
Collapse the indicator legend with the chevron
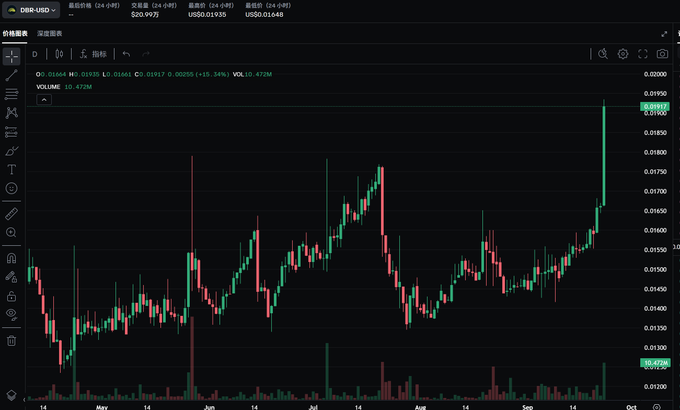(44, 100)
